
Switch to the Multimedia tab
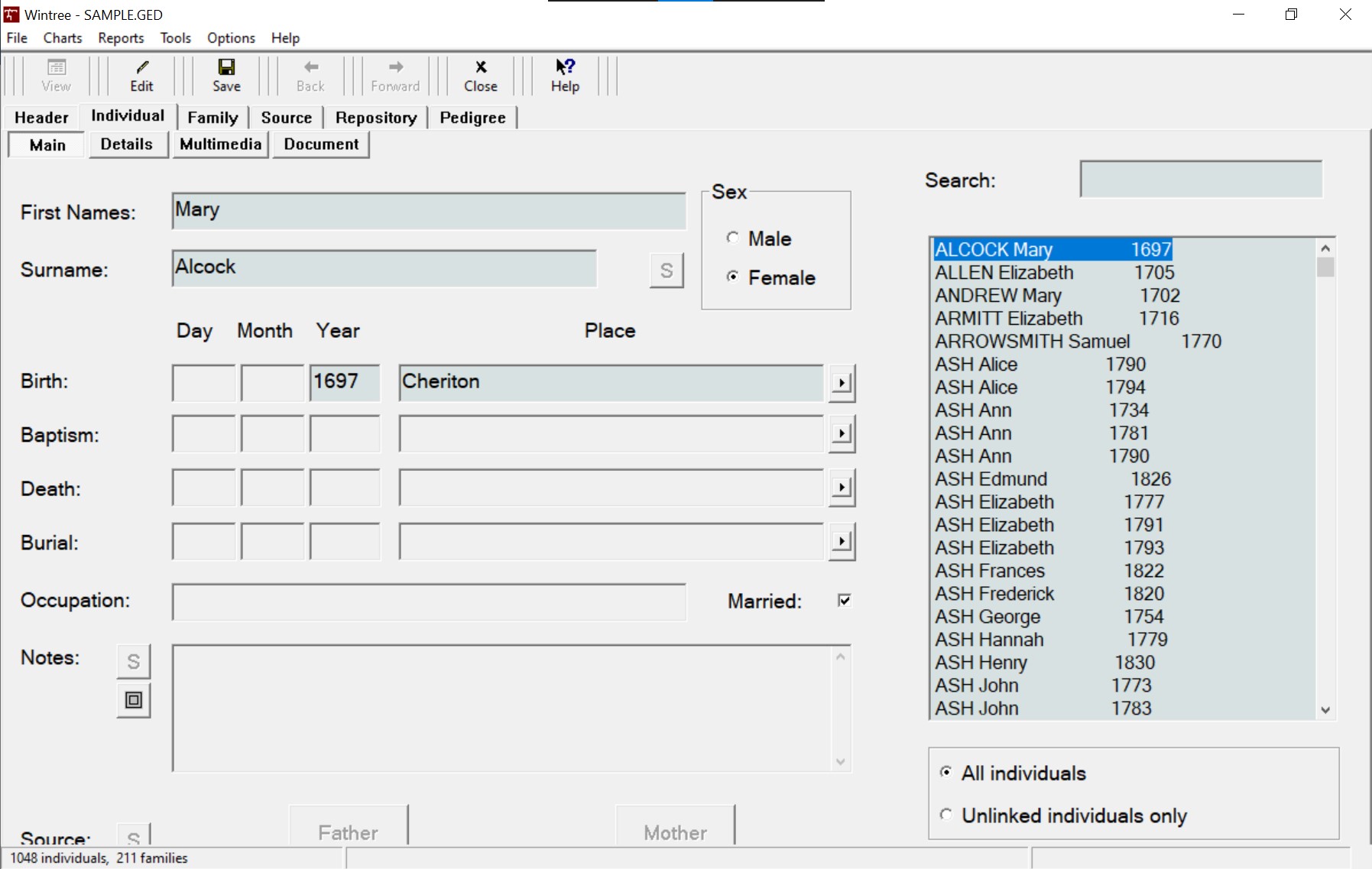pos(219,144)
